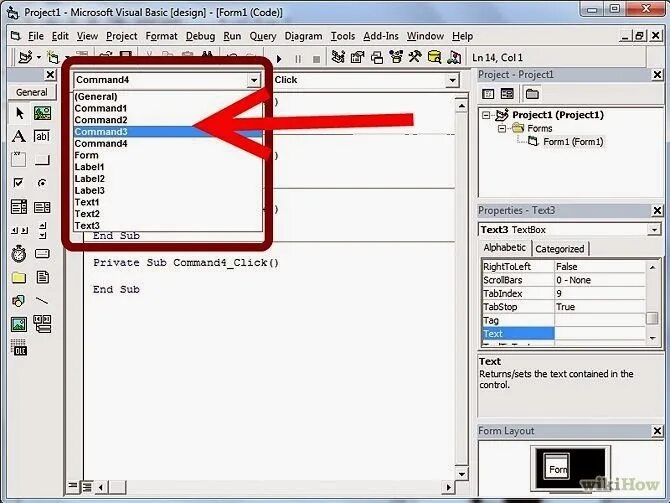Image resolution: width=670 pixels, height=503 pixels.
Task: Open Form Layout Window toolbar icon
Action: [x=377, y=57]
